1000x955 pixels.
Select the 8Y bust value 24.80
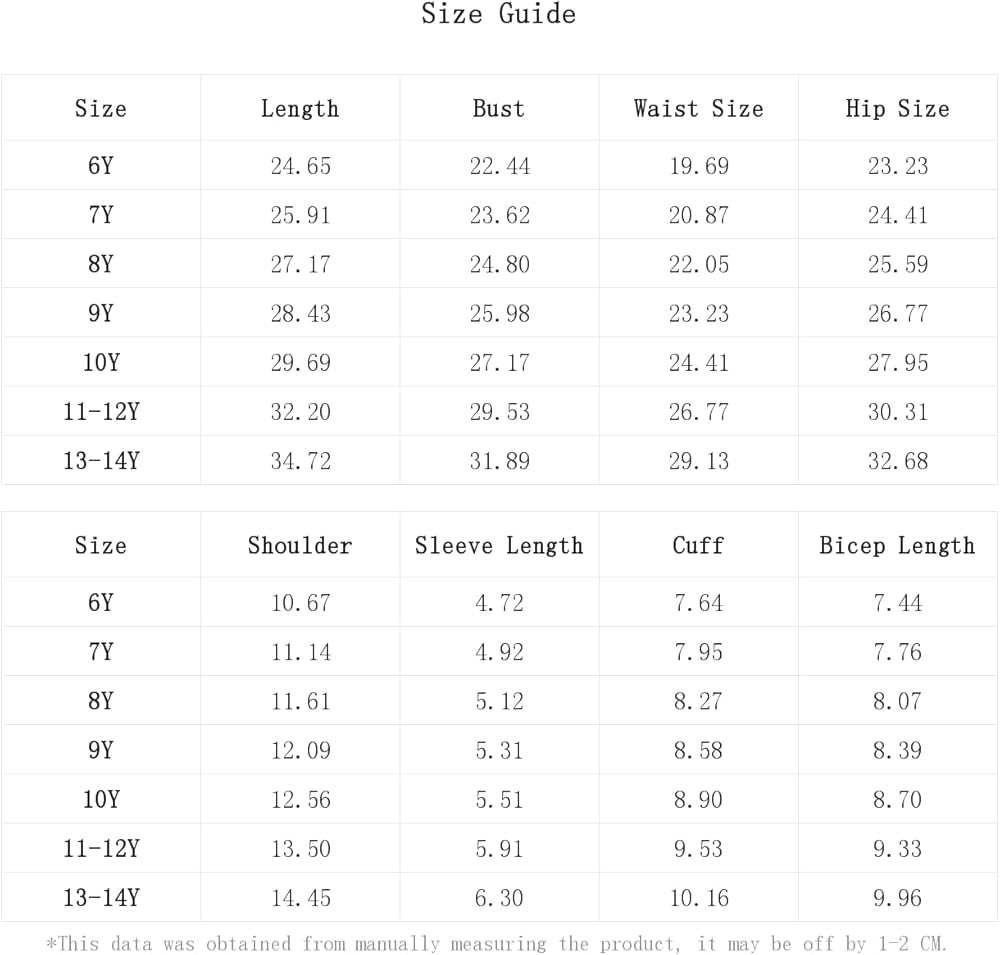[499, 265]
